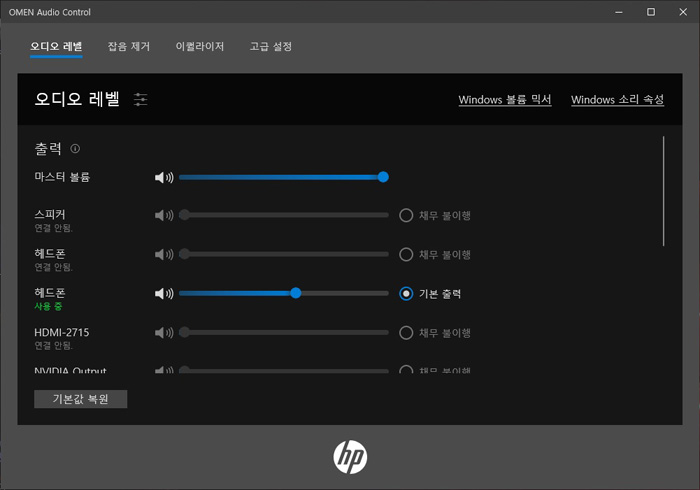Mute the in-use 헤드폰 (사용 중) speaker icon
This screenshot has height=490, width=700.
click(164, 294)
